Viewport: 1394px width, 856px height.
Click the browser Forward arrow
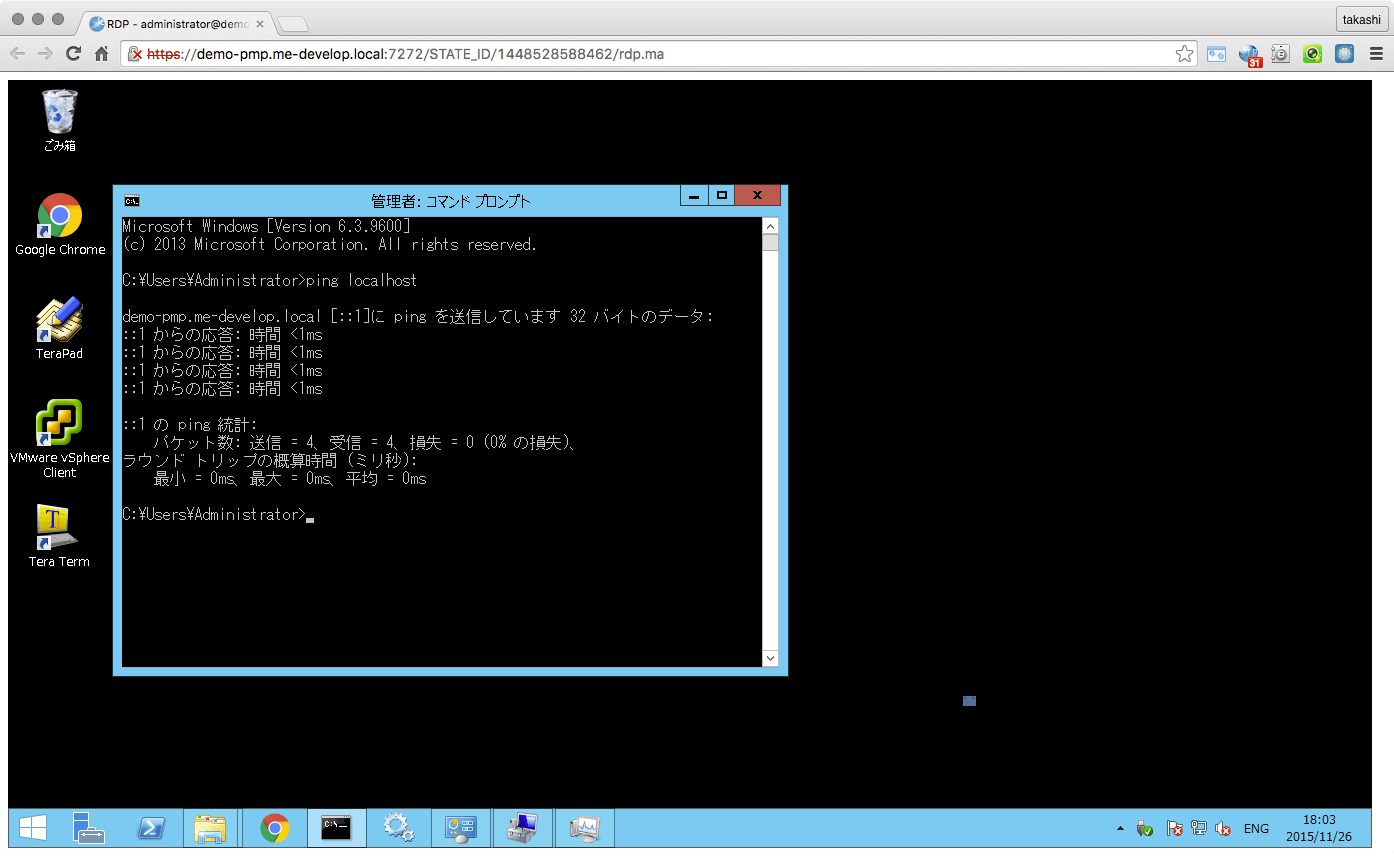pos(46,54)
